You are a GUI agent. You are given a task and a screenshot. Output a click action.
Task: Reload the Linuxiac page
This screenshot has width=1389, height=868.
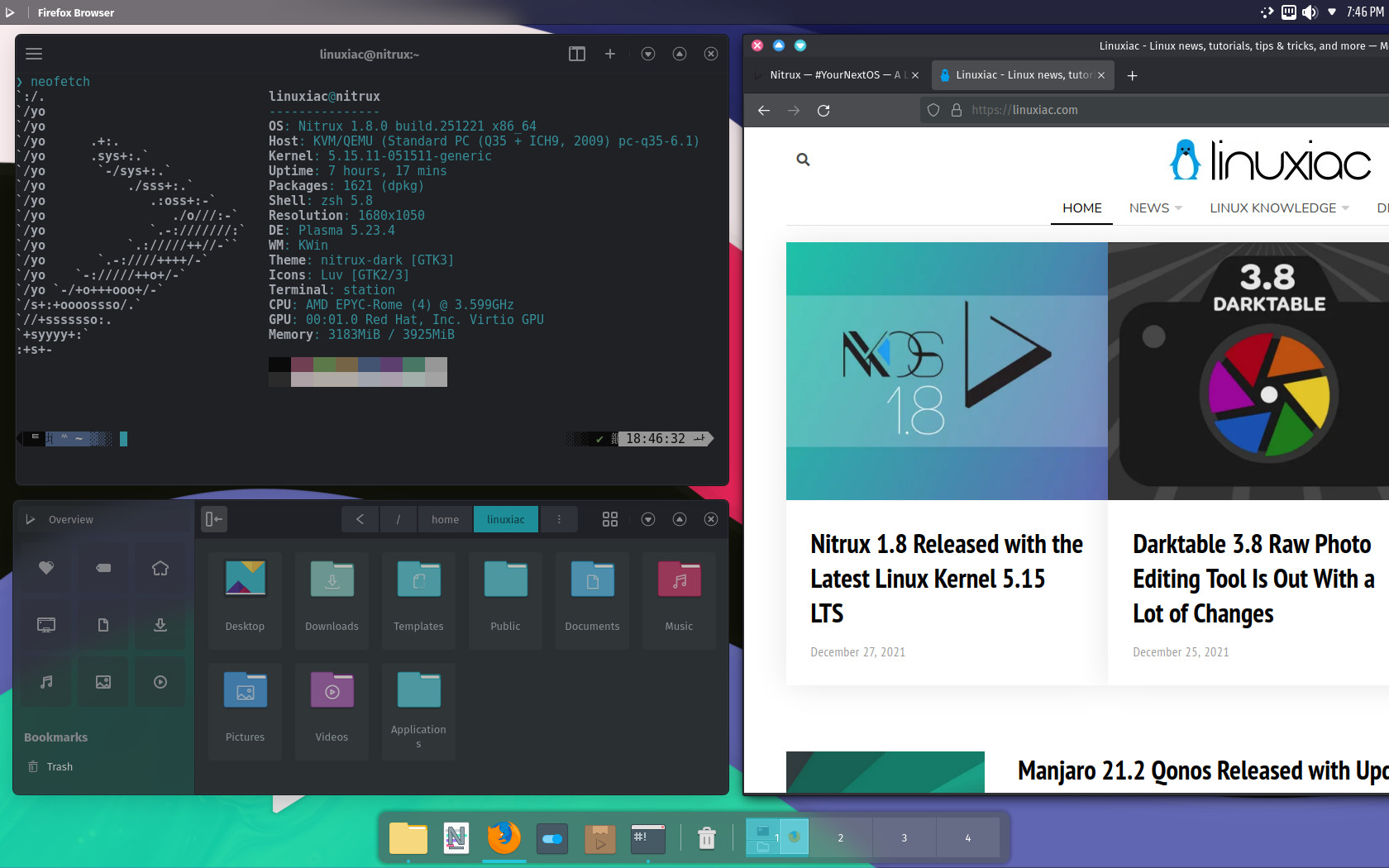point(823,110)
